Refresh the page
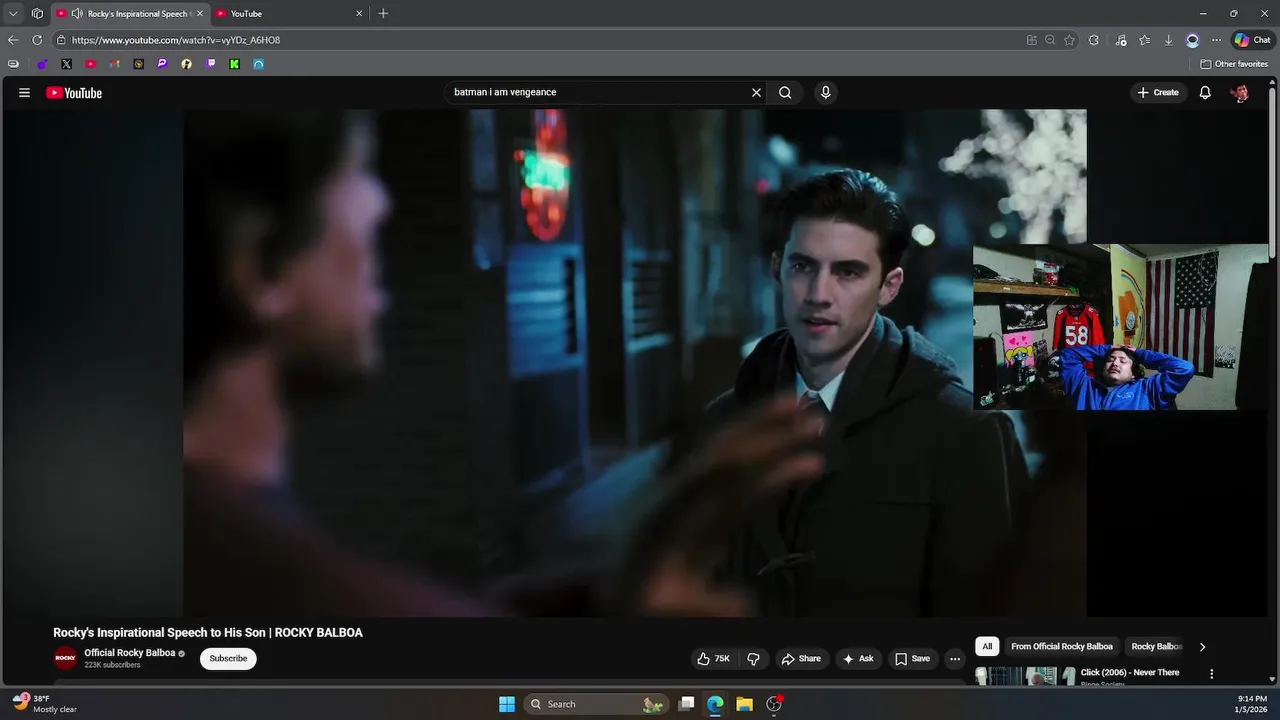This screenshot has height=720, width=1280. coord(37,40)
